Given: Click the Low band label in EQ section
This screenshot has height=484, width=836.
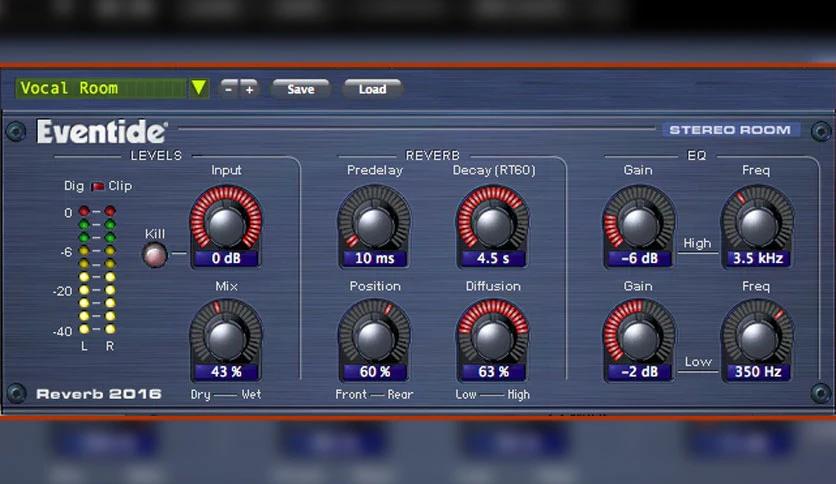Looking at the screenshot, I should pos(698,362).
